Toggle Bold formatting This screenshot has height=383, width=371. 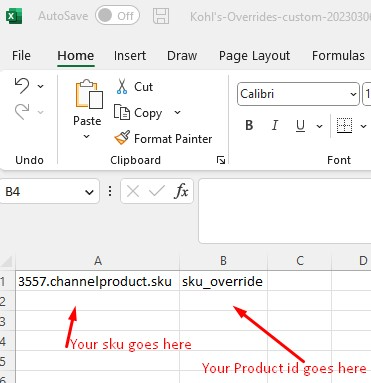[249, 126]
